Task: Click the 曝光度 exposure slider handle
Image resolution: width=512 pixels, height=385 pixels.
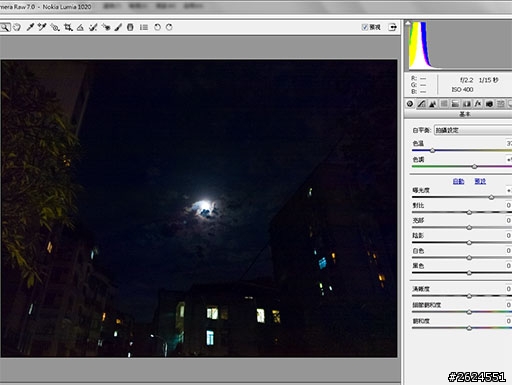Action: pyautogui.click(x=491, y=197)
